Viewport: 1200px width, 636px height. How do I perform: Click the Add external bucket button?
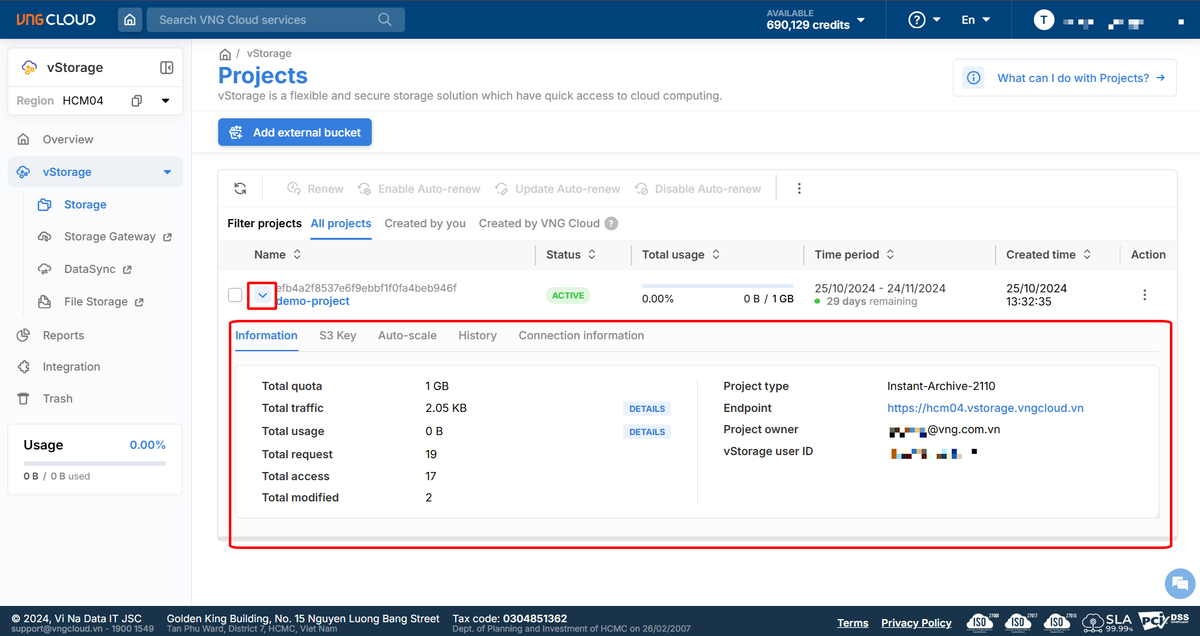tap(295, 132)
